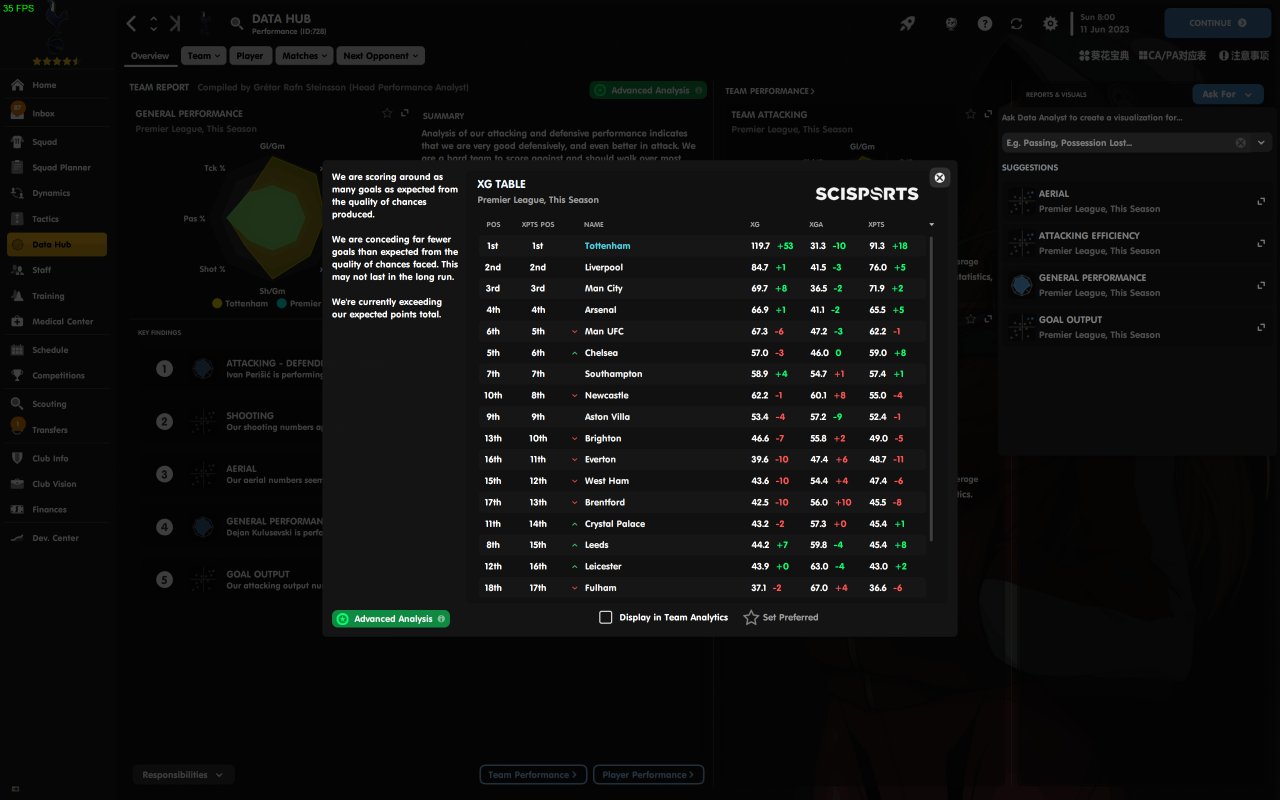Click the Team Performance button at the bottom
The height and width of the screenshot is (800, 1280).
click(533, 775)
